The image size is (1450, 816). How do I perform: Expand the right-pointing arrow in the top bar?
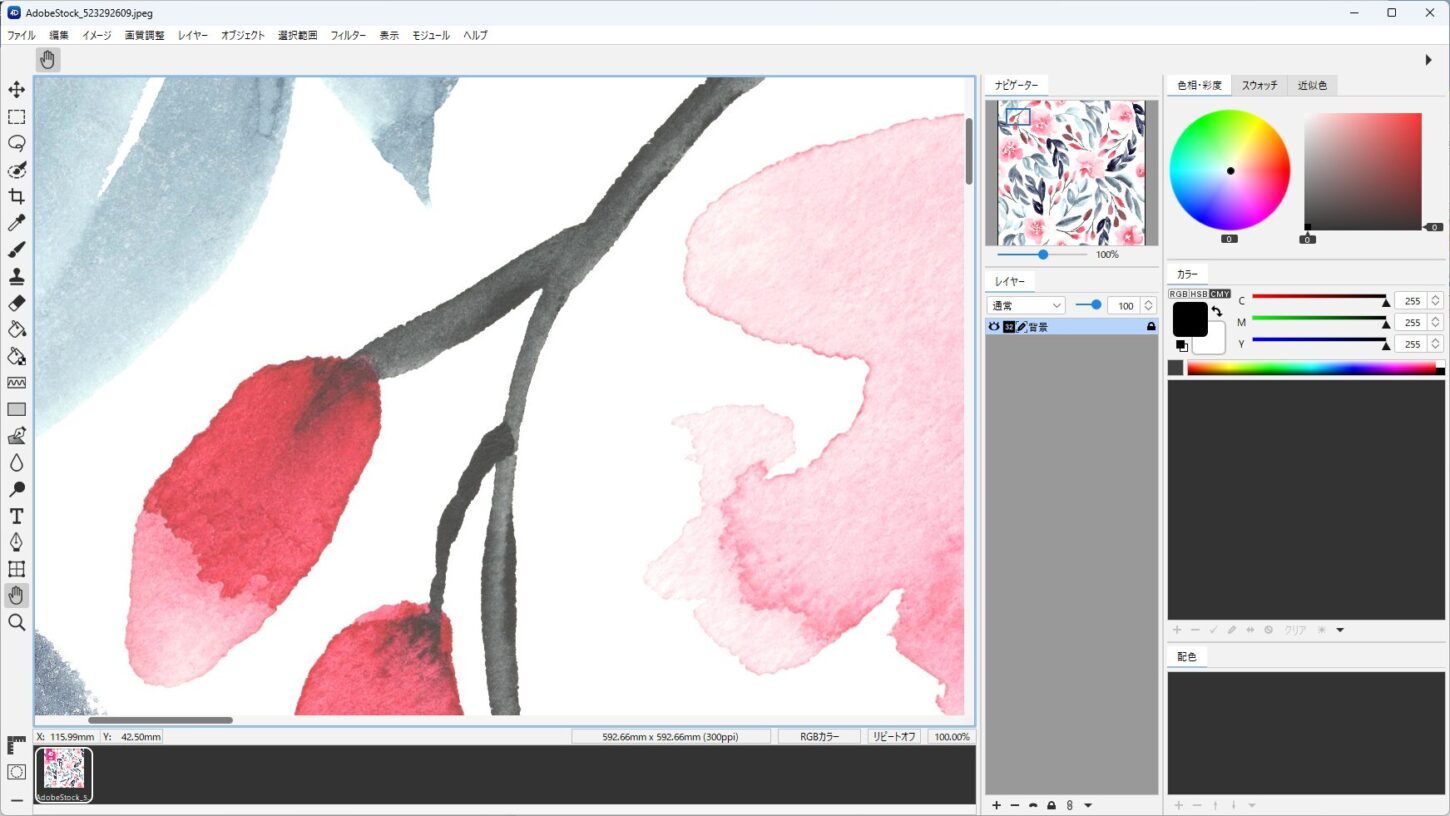1428,60
